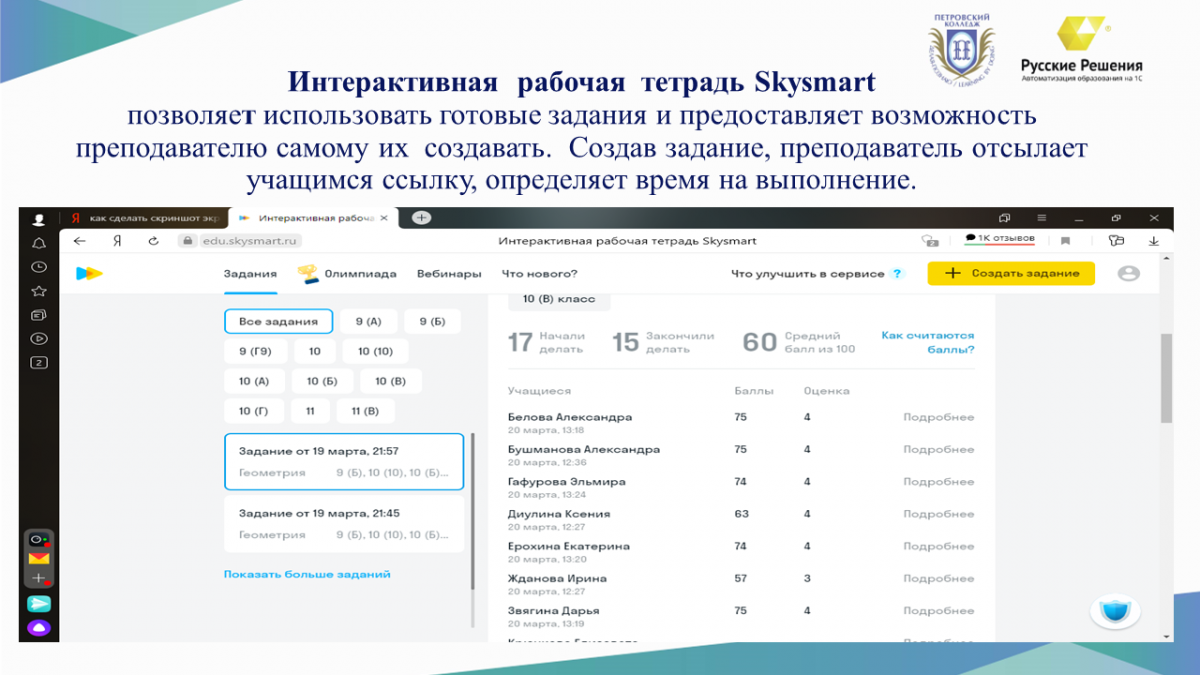Open collections icon in browser sidebar

[39, 315]
